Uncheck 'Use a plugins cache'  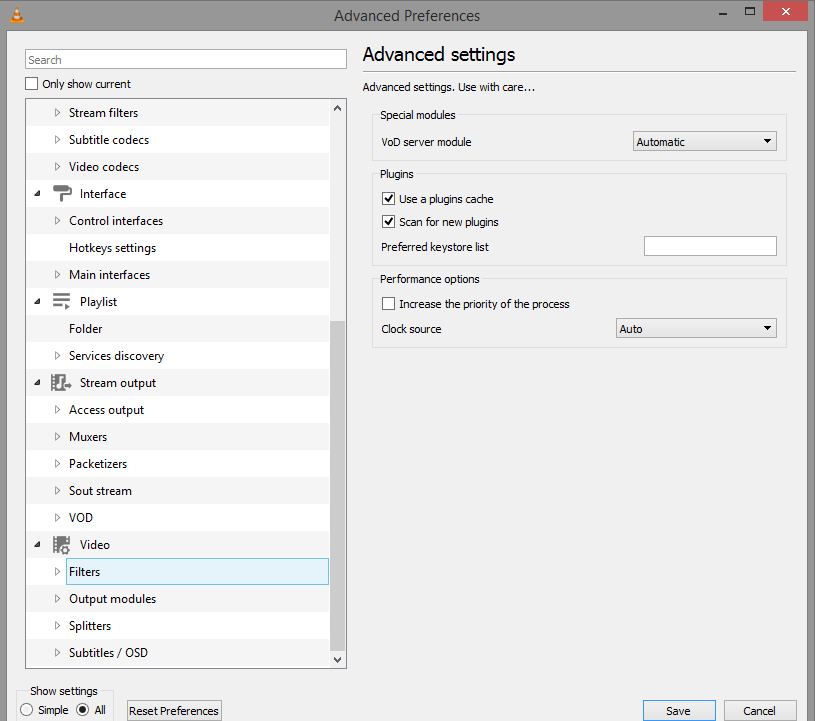coord(389,199)
